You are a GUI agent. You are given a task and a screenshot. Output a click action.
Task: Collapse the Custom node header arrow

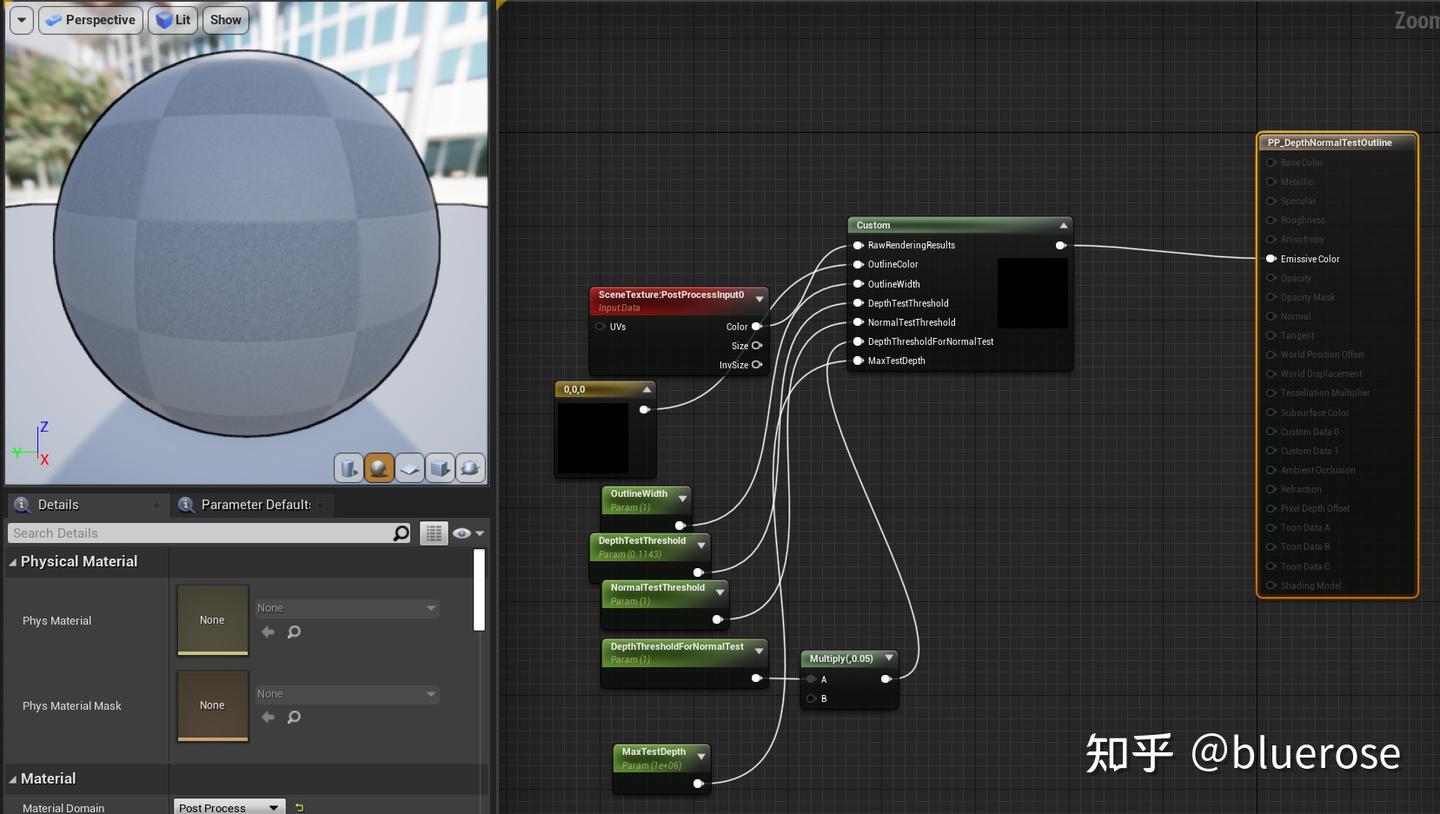[x=1063, y=224]
